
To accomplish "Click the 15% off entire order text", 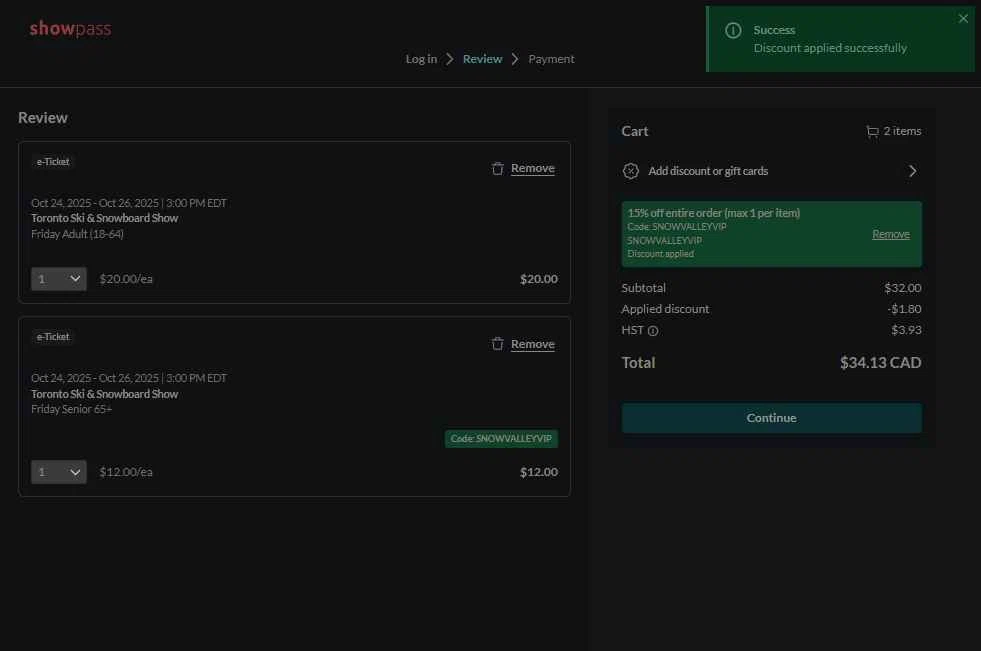I will click(714, 213).
